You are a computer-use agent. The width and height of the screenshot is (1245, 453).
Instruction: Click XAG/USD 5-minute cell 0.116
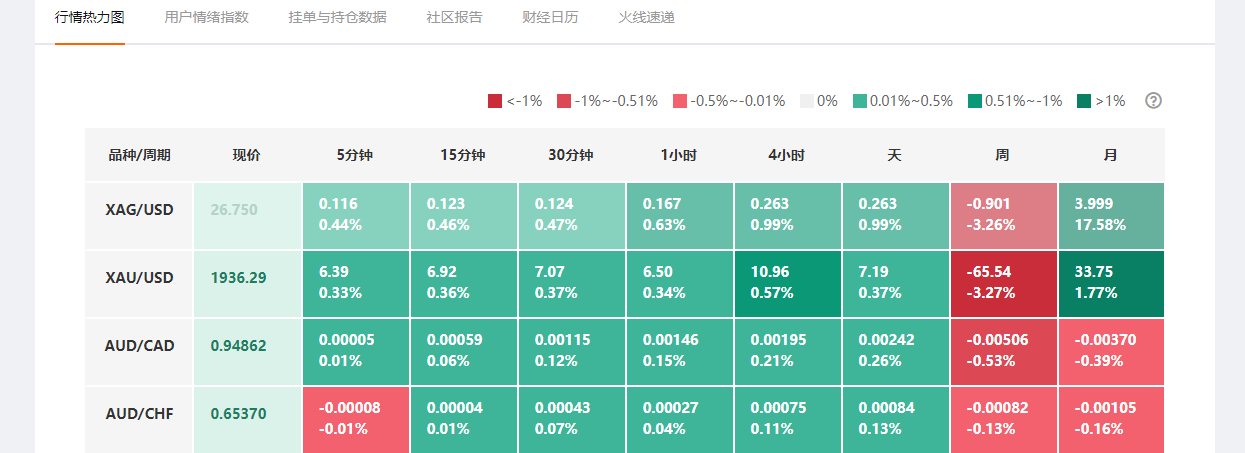point(355,216)
